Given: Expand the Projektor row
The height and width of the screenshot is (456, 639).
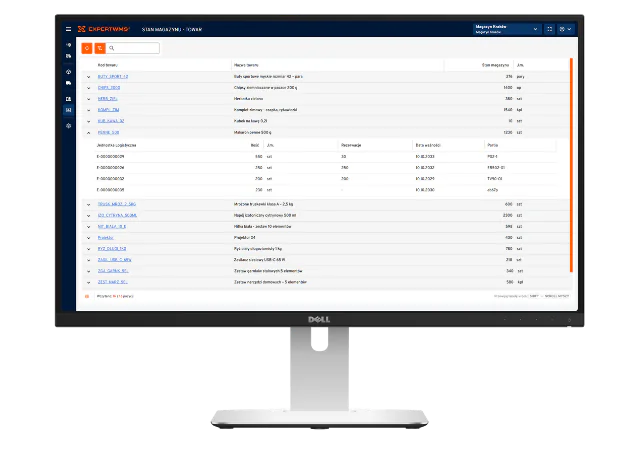Looking at the screenshot, I should tap(88, 238).
